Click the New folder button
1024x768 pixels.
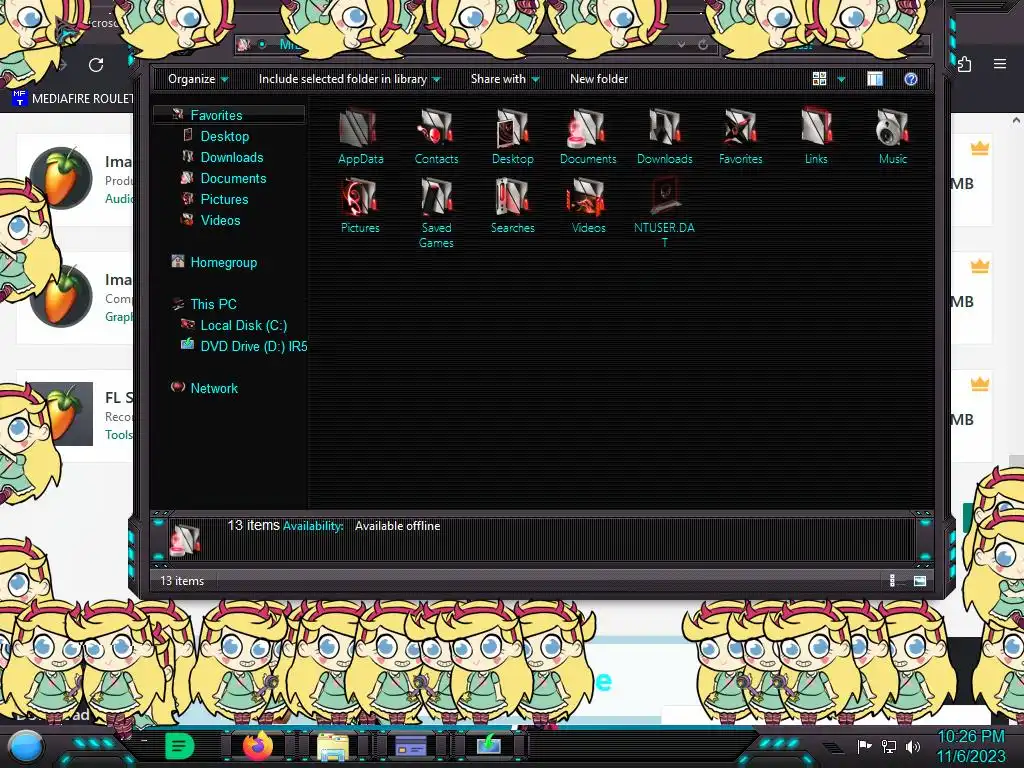[x=599, y=79]
